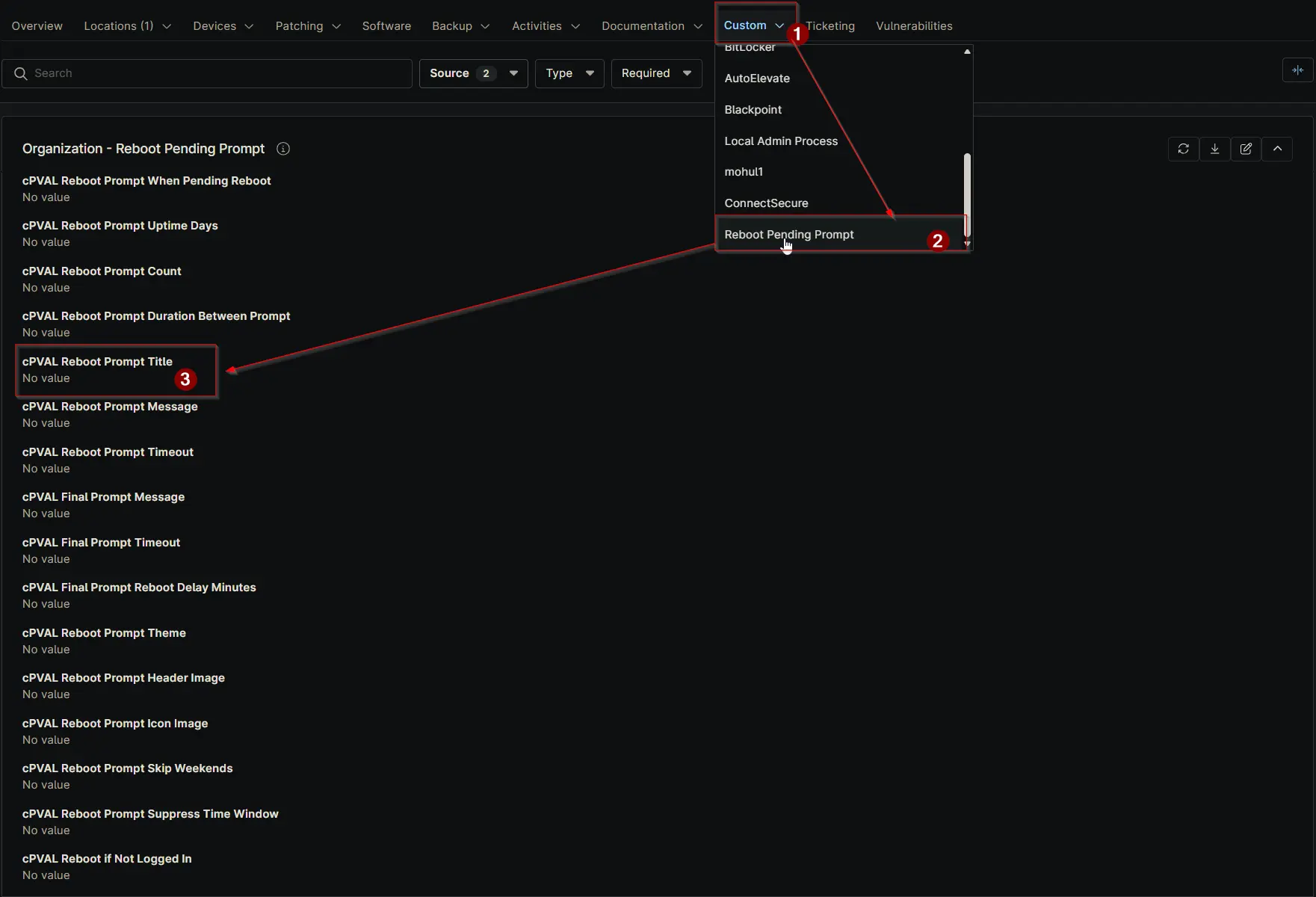
Task: Click the edit pencil icon
Action: [x=1246, y=149]
